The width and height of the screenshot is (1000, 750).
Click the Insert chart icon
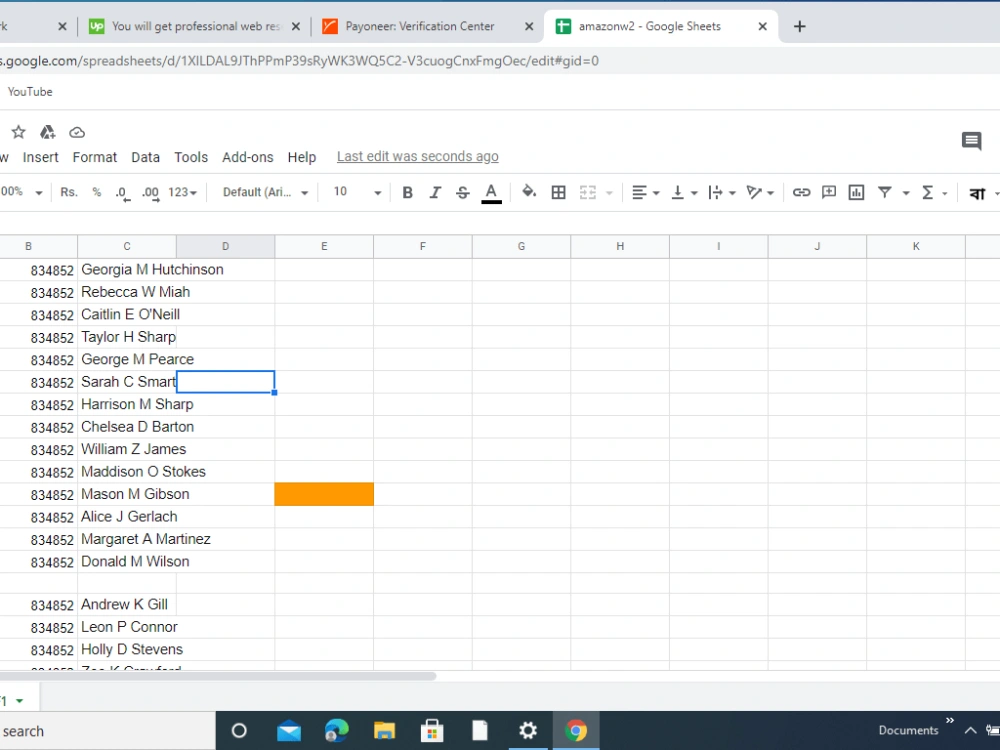[856, 192]
